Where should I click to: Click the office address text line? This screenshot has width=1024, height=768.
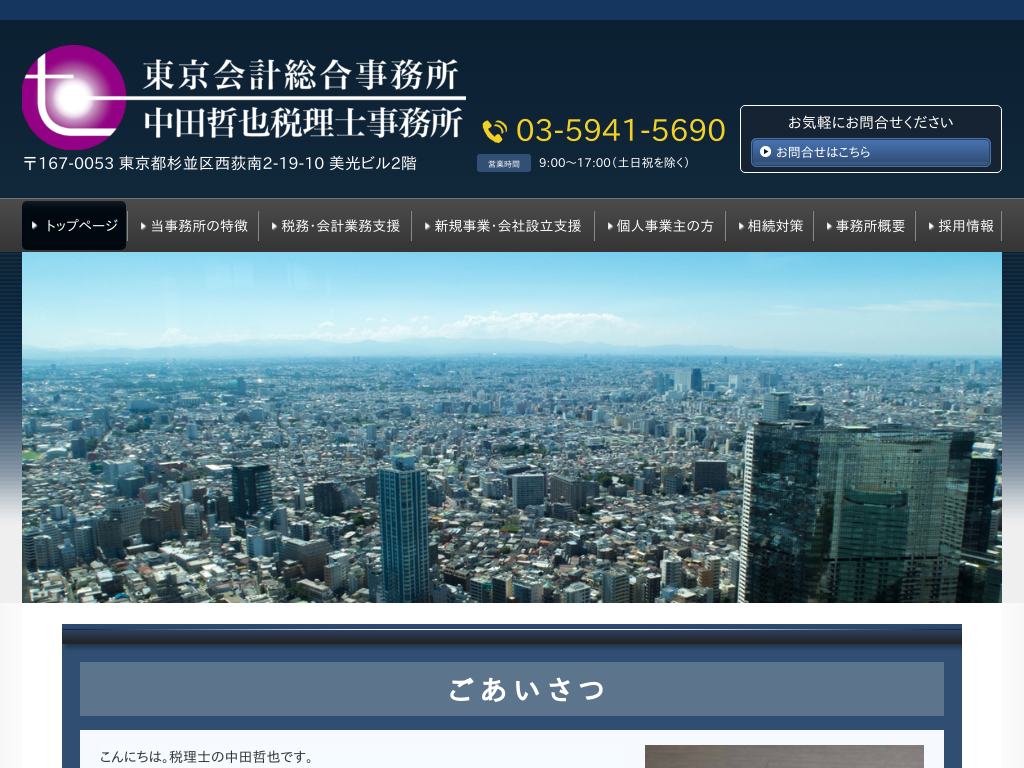point(220,163)
